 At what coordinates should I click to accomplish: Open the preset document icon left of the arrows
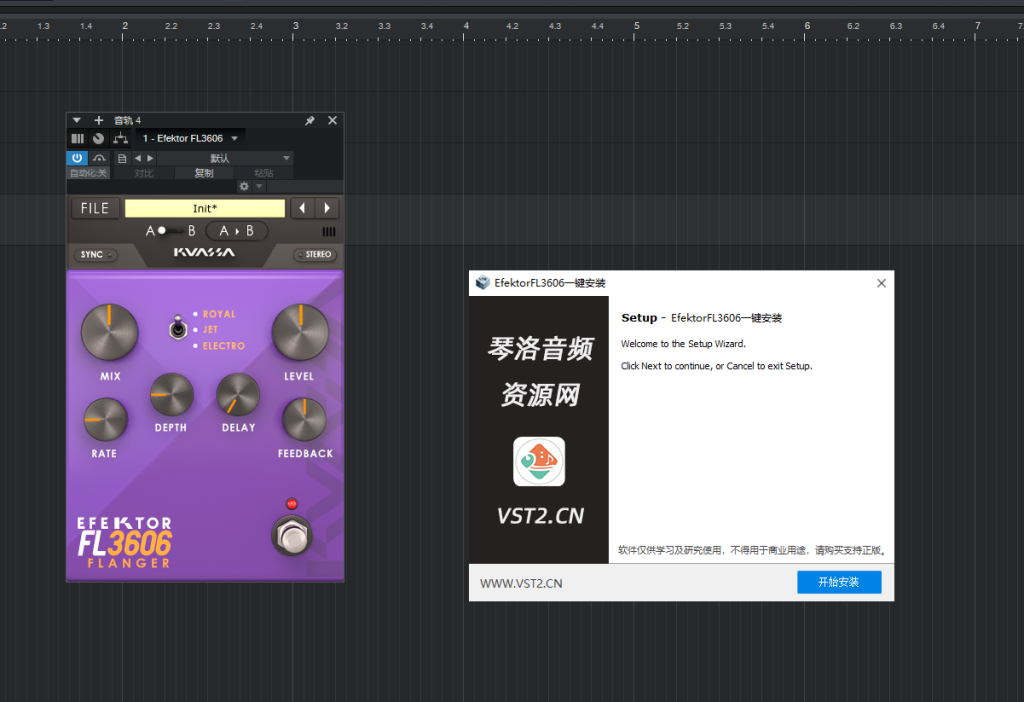(x=122, y=159)
